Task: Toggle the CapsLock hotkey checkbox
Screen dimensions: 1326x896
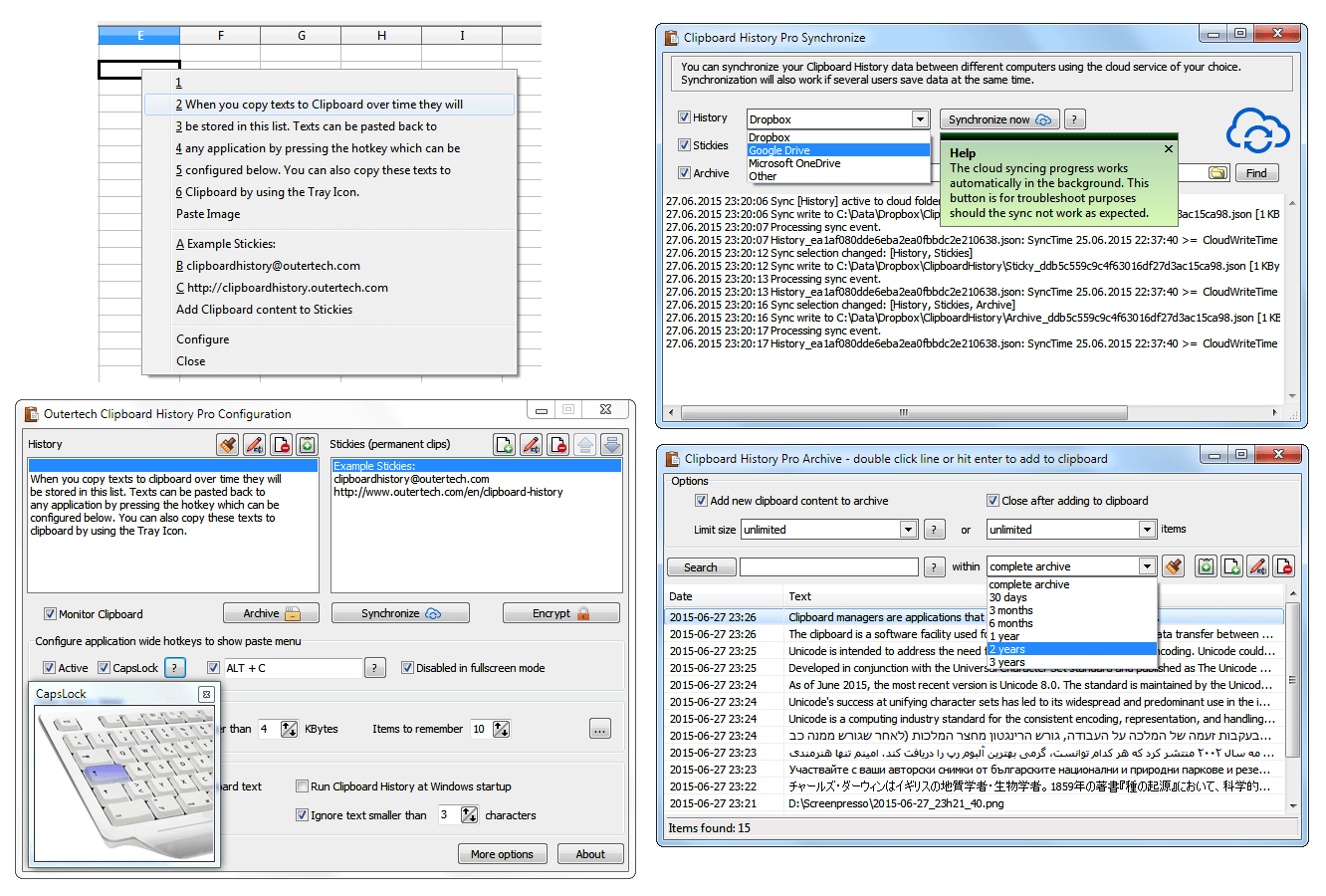Action: click(x=104, y=668)
